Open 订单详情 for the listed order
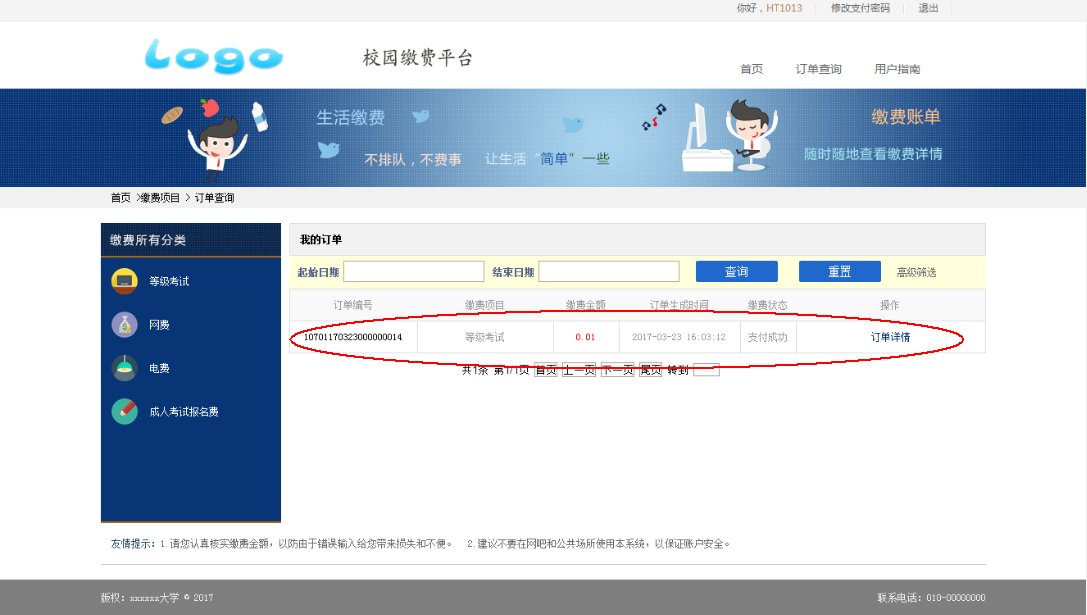This screenshot has width=1087, height=615. [x=890, y=337]
